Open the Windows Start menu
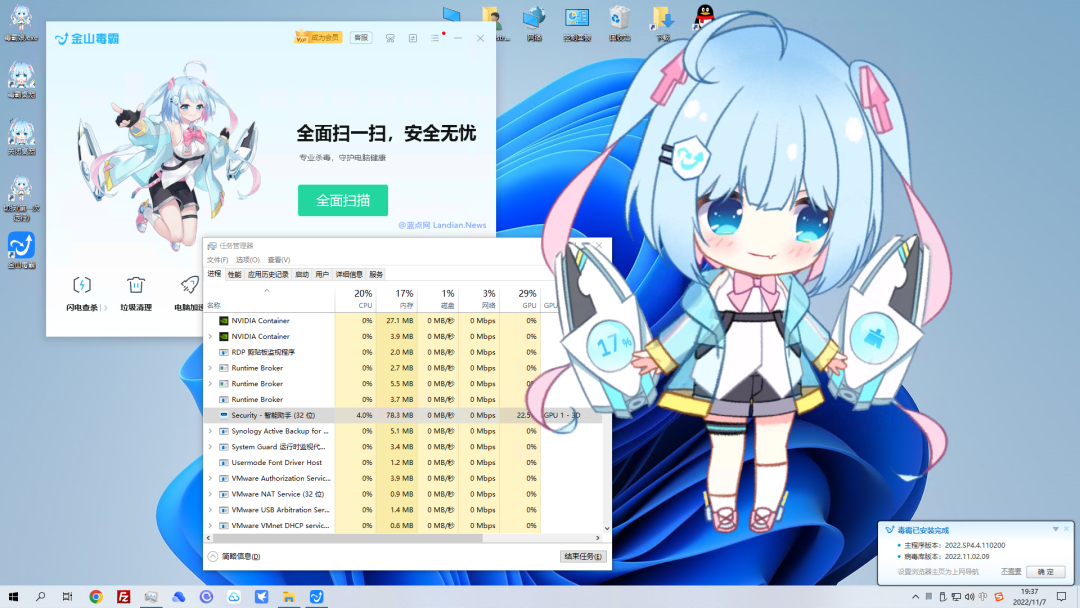 (x=13, y=597)
